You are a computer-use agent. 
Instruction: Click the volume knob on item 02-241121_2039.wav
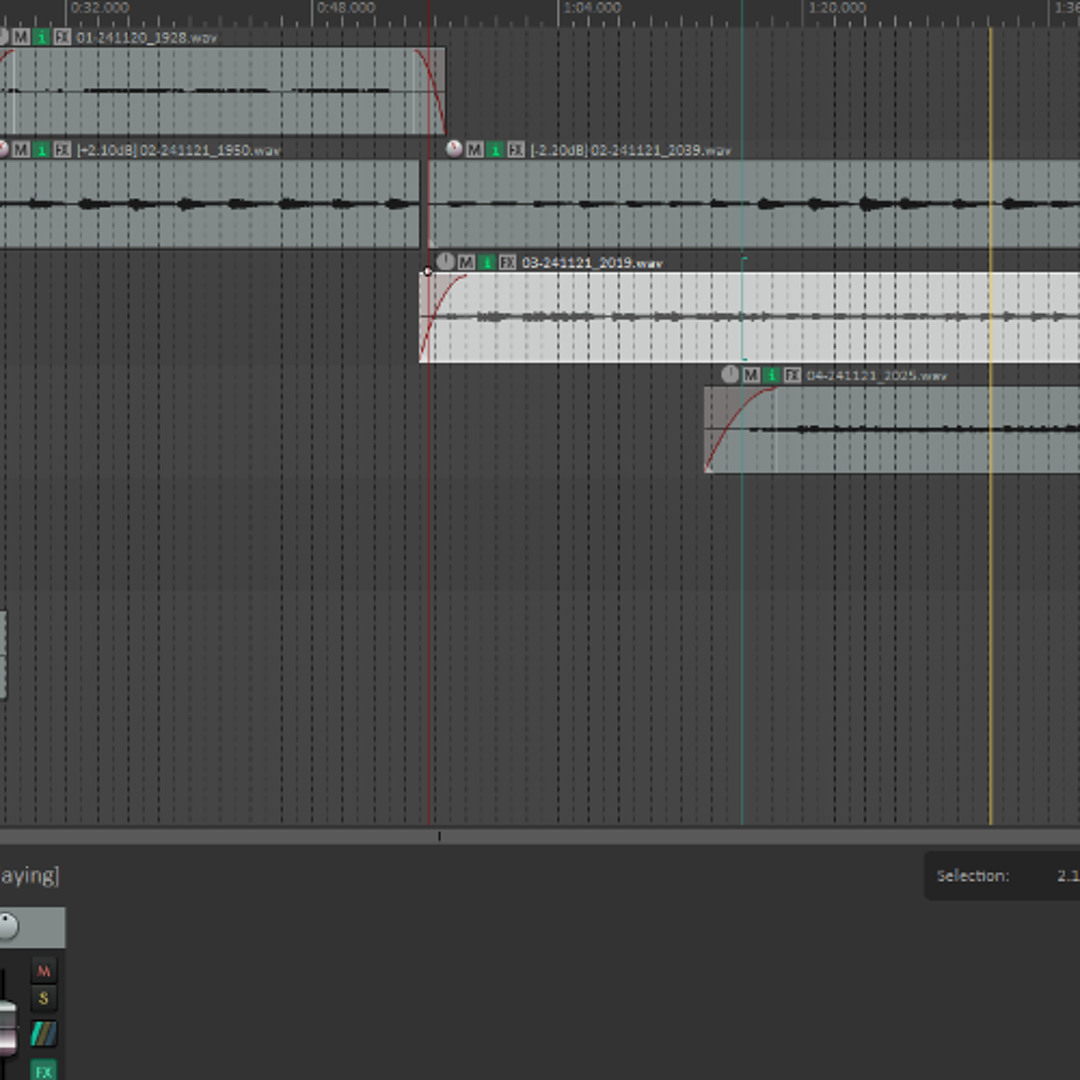(x=454, y=149)
